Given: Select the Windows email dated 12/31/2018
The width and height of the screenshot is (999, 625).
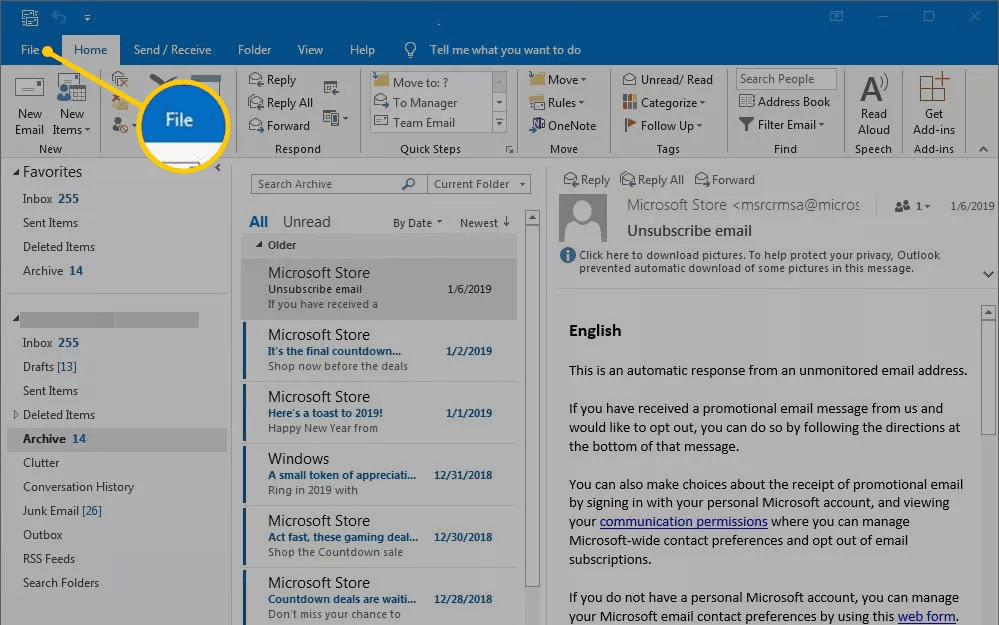Looking at the screenshot, I should tap(379, 474).
